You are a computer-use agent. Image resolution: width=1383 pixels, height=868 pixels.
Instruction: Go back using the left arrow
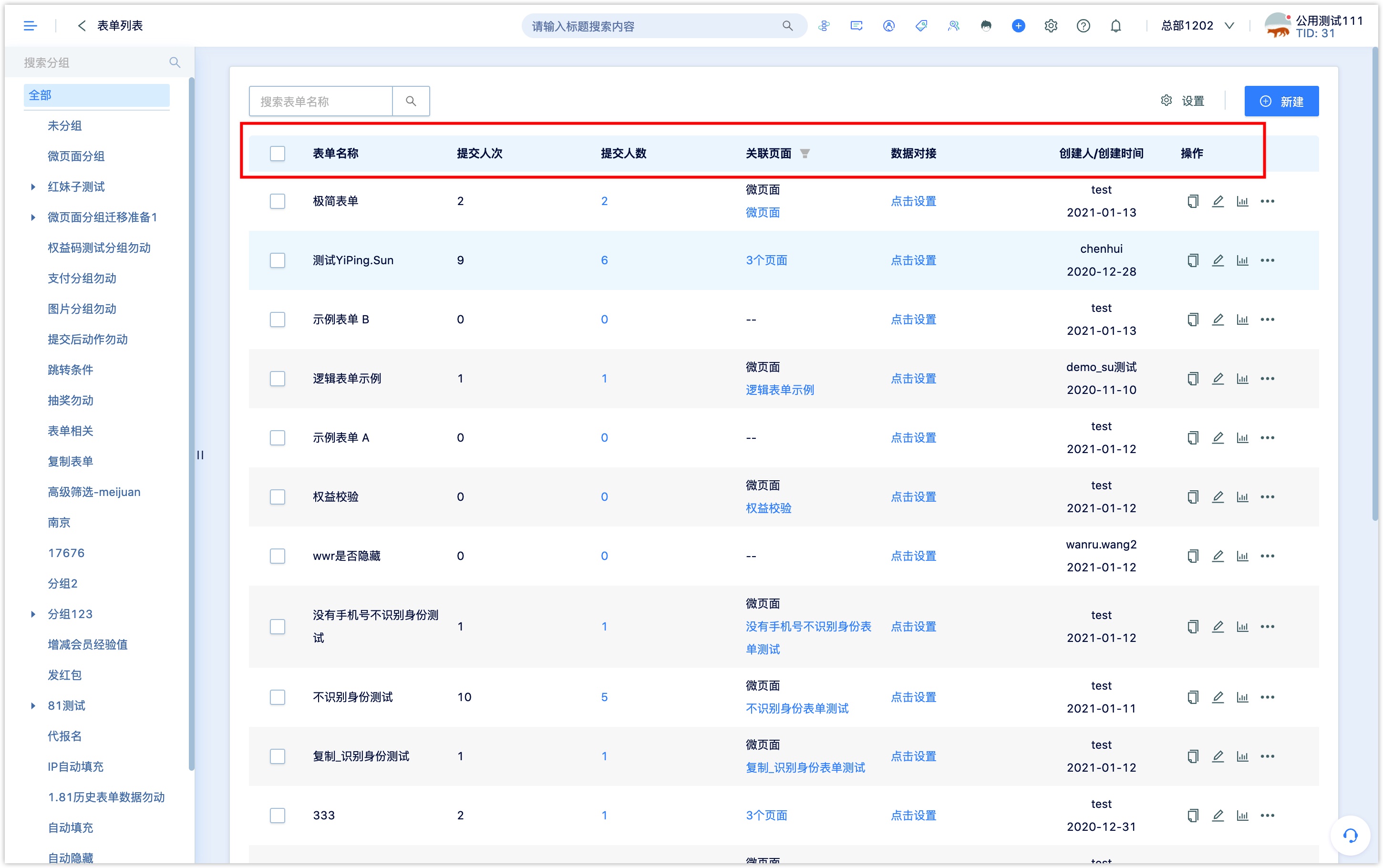pyautogui.click(x=82, y=26)
